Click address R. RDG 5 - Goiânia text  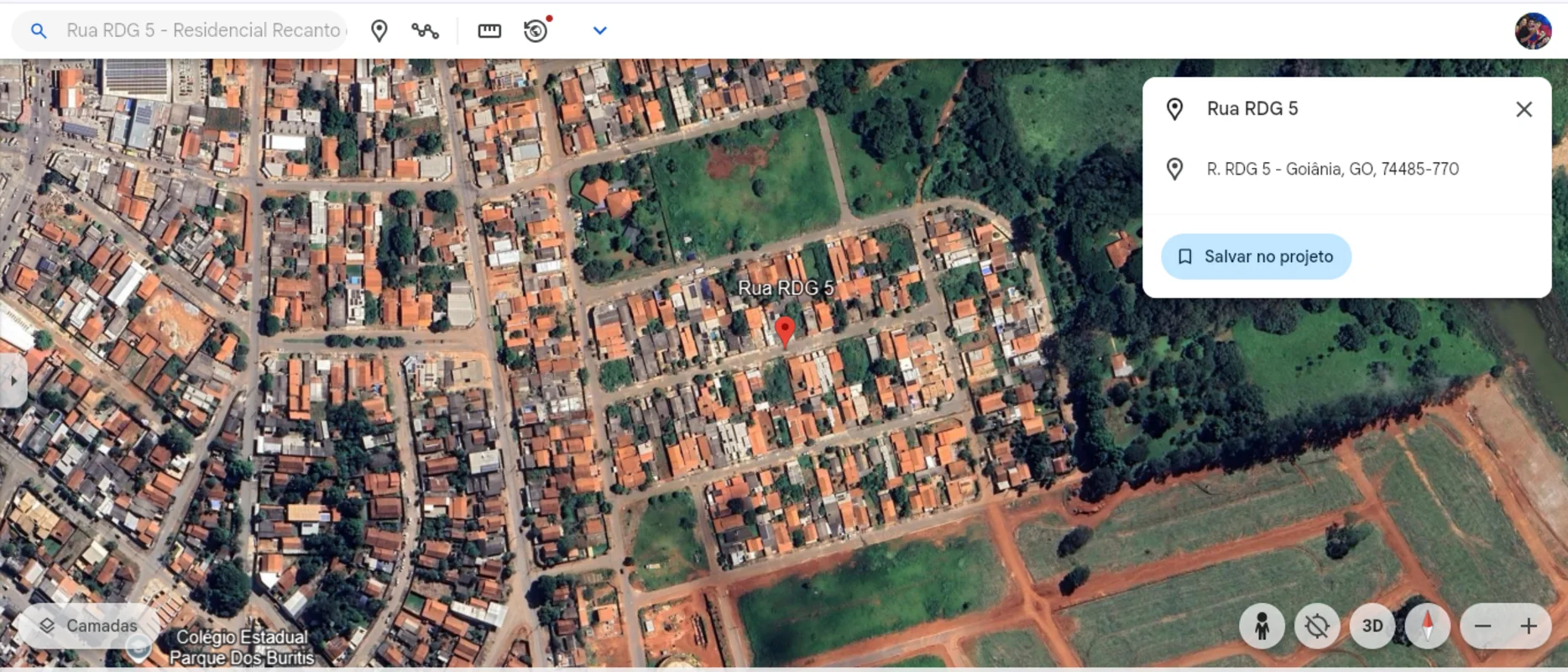[1333, 169]
